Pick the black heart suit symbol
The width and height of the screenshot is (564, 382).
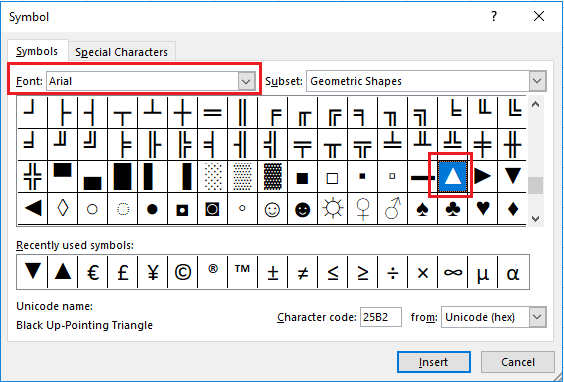coord(482,209)
